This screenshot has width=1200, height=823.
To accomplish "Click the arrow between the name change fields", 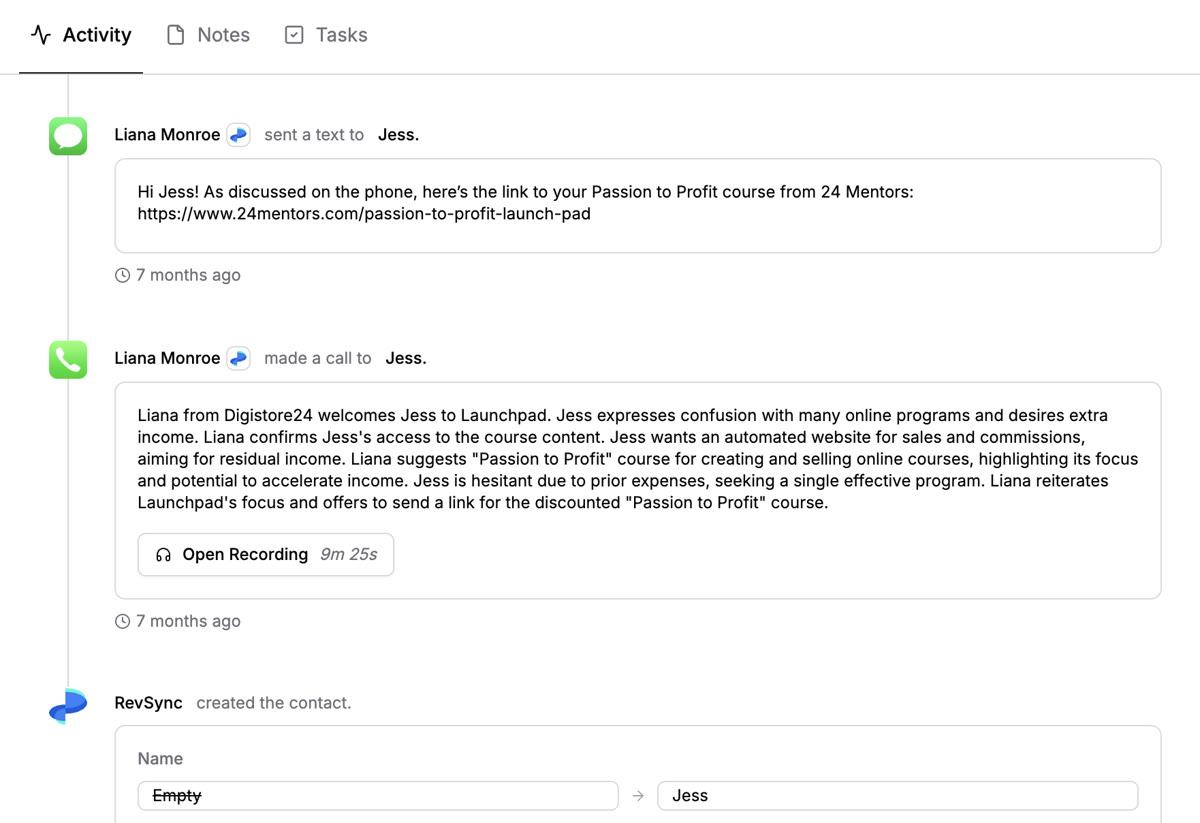I will (638, 795).
